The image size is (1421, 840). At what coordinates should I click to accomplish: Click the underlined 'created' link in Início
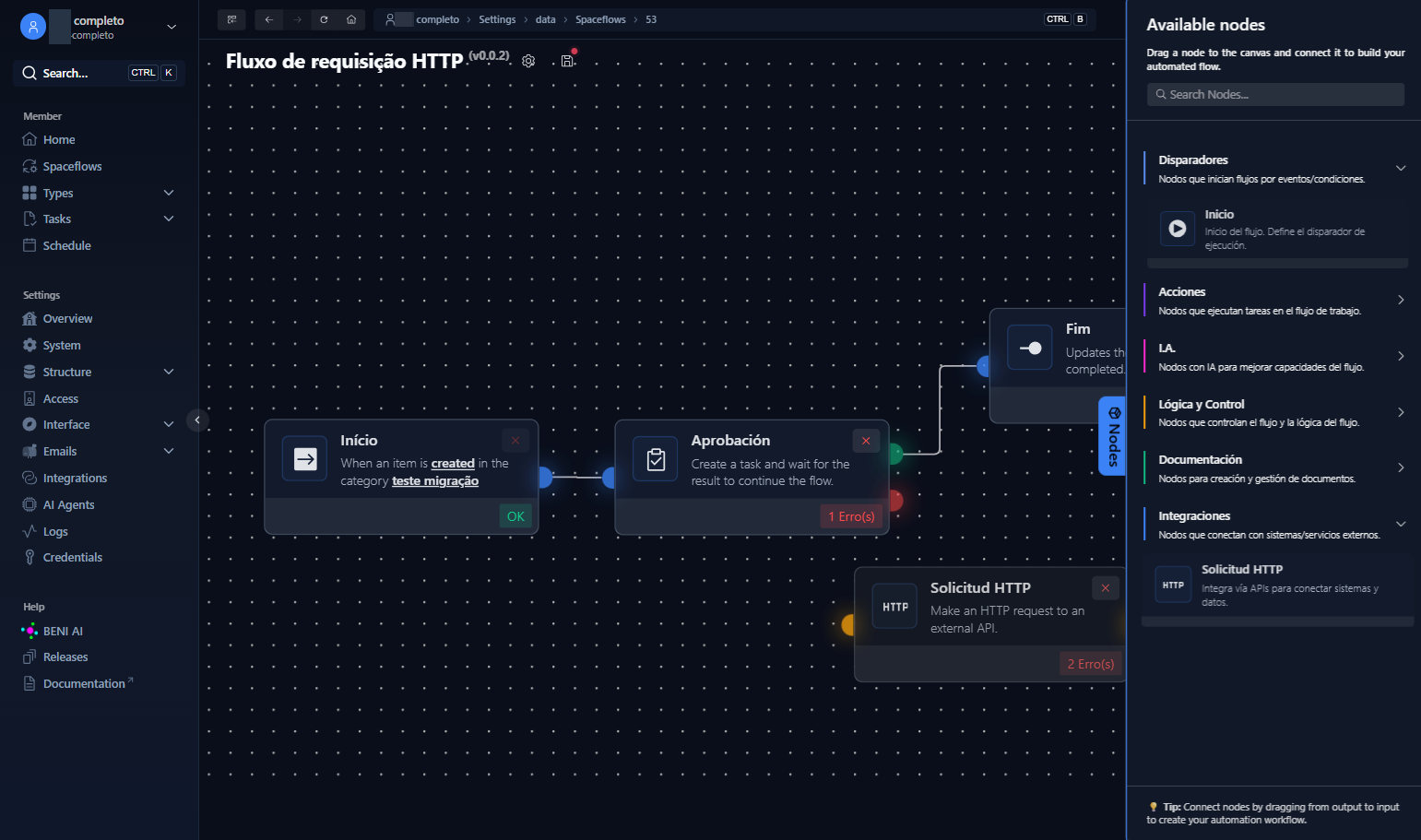tap(453, 464)
